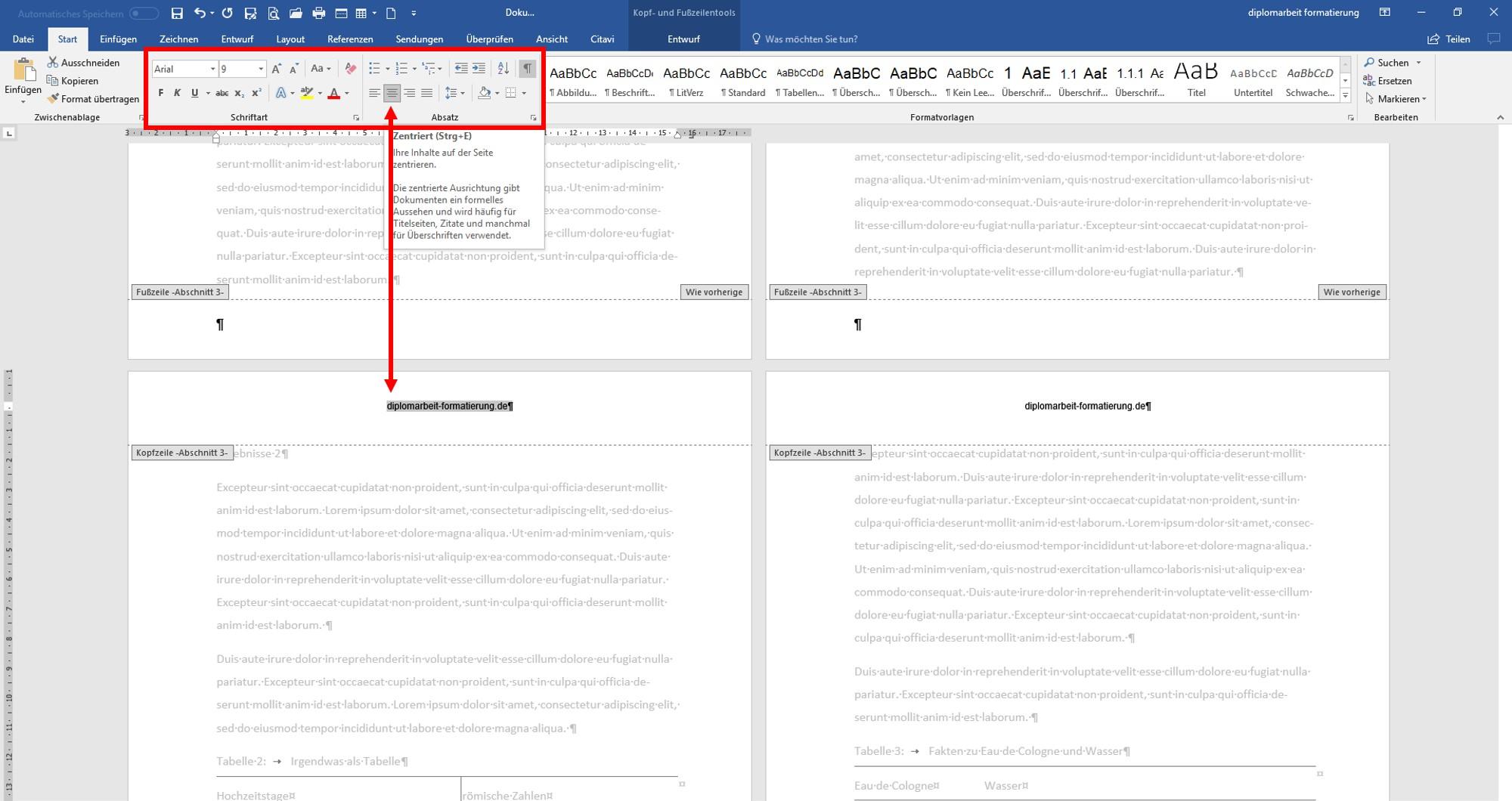Apply the LitVerz style

(x=686, y=80)
